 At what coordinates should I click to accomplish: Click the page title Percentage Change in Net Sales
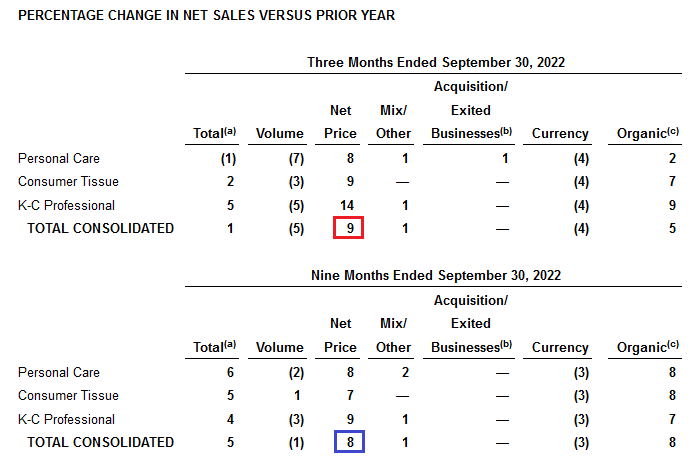point(206,16)
